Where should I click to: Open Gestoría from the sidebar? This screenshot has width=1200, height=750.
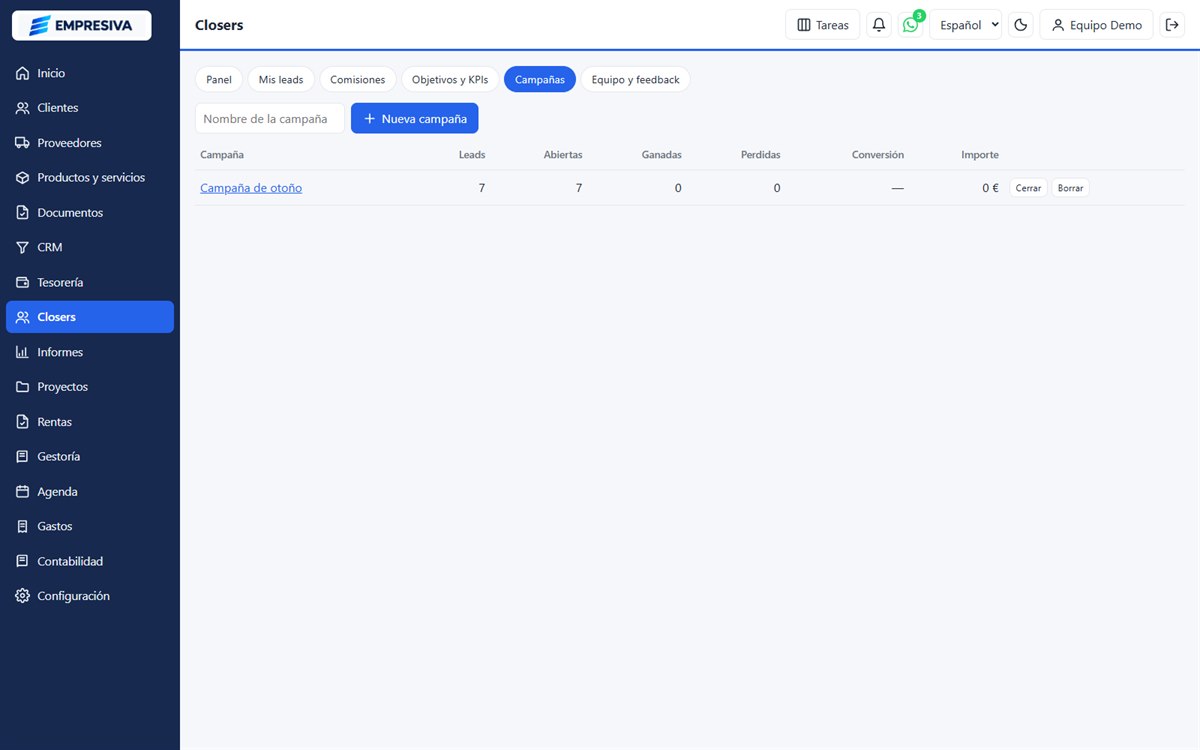pos(90,456)
